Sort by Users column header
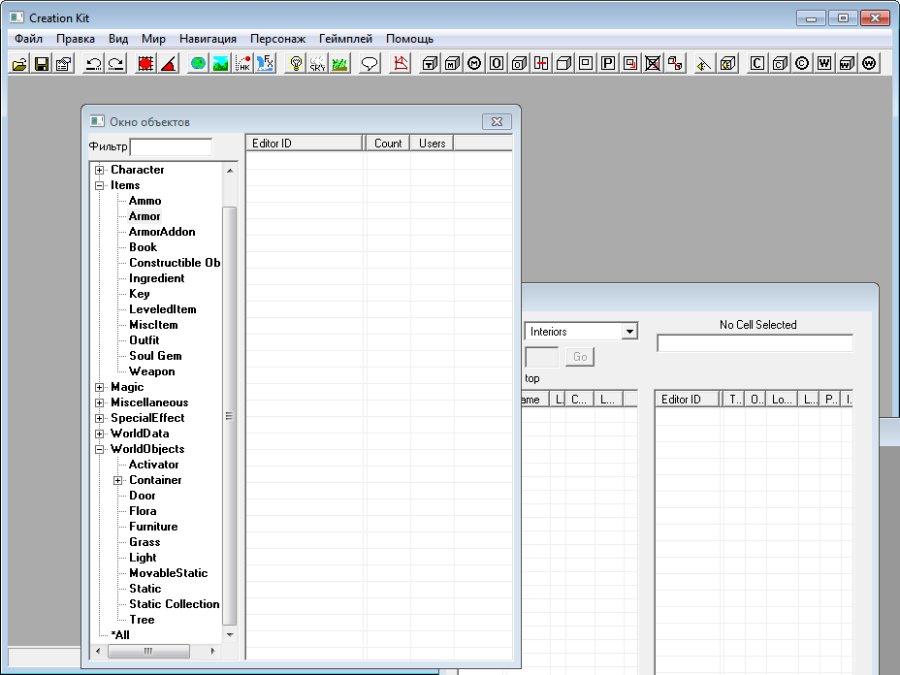Screen dimensions: 900x675 click(x=432, y=143)
